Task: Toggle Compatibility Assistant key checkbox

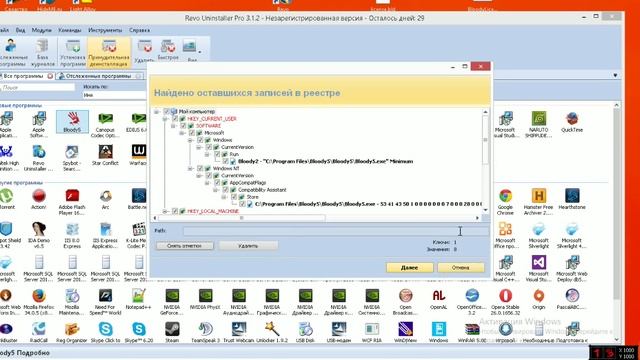Action: point(226,190)
